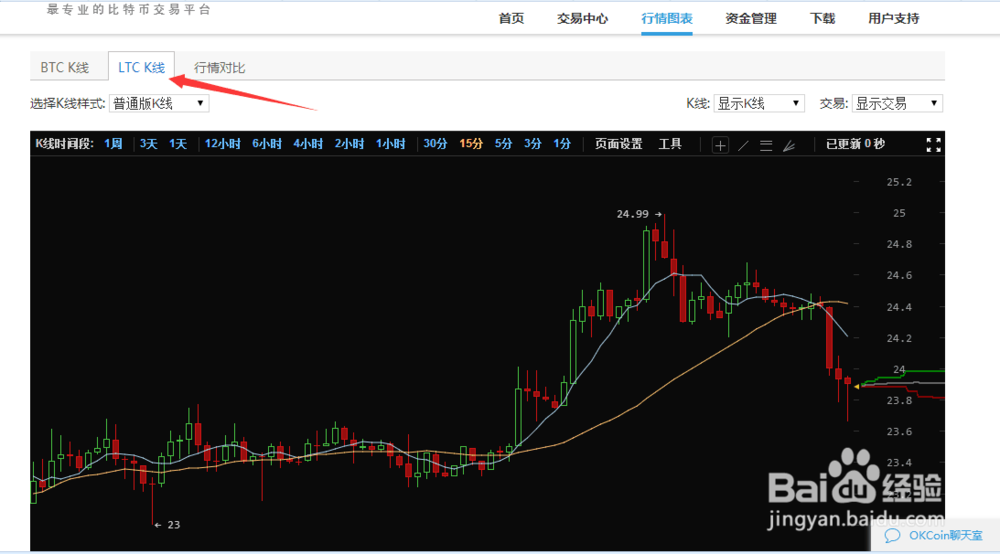
Task: Set K-line period to 2小时
Action: coord(349,144)
